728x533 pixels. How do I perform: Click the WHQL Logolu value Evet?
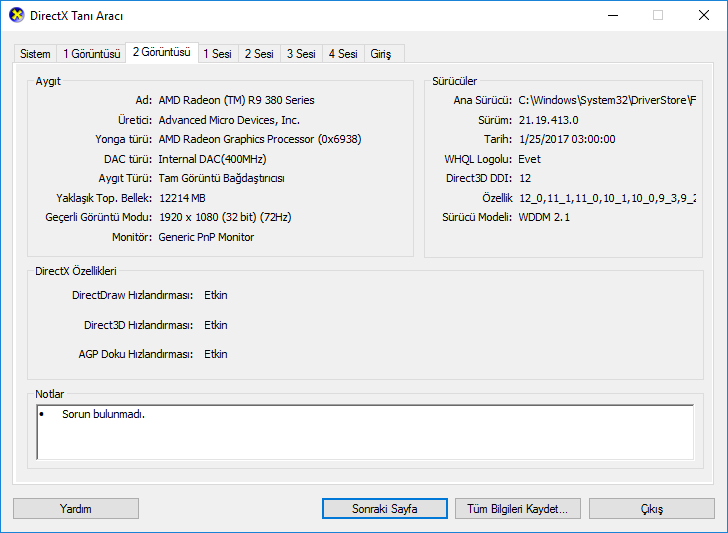(529, 159)
